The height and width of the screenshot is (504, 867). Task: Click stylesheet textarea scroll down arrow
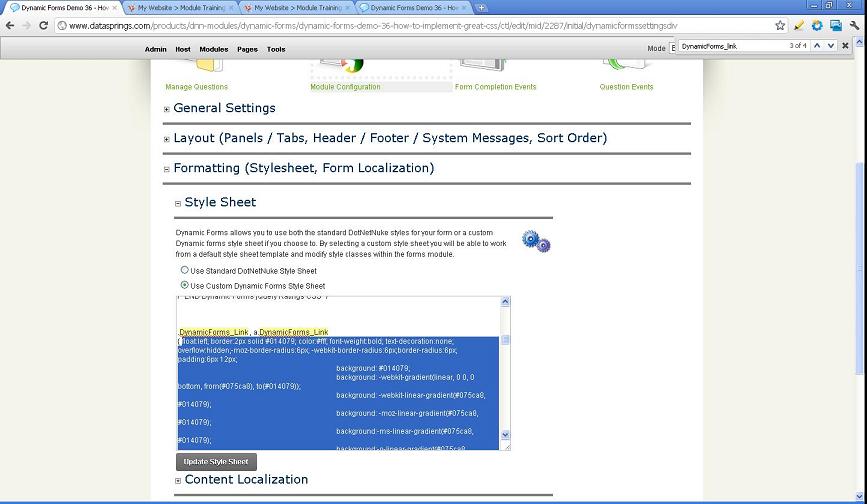(x=505, y=435)
